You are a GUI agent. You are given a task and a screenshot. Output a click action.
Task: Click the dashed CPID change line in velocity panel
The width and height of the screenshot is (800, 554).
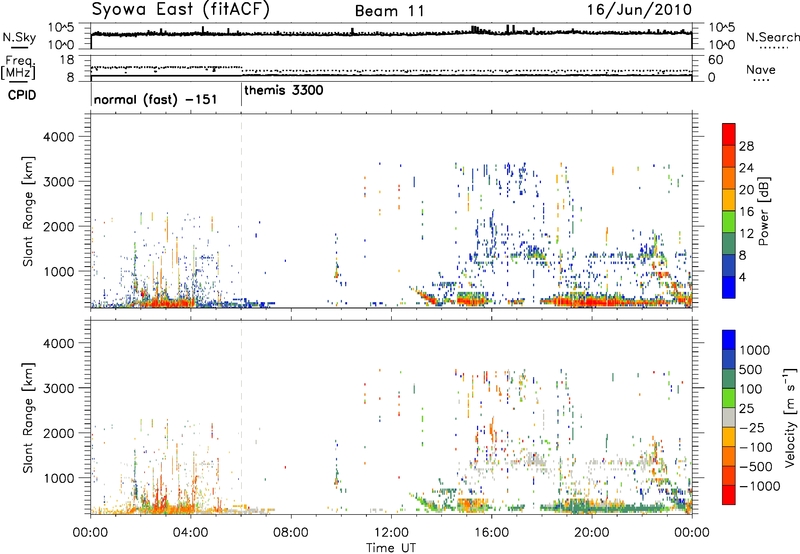[242, 418]
